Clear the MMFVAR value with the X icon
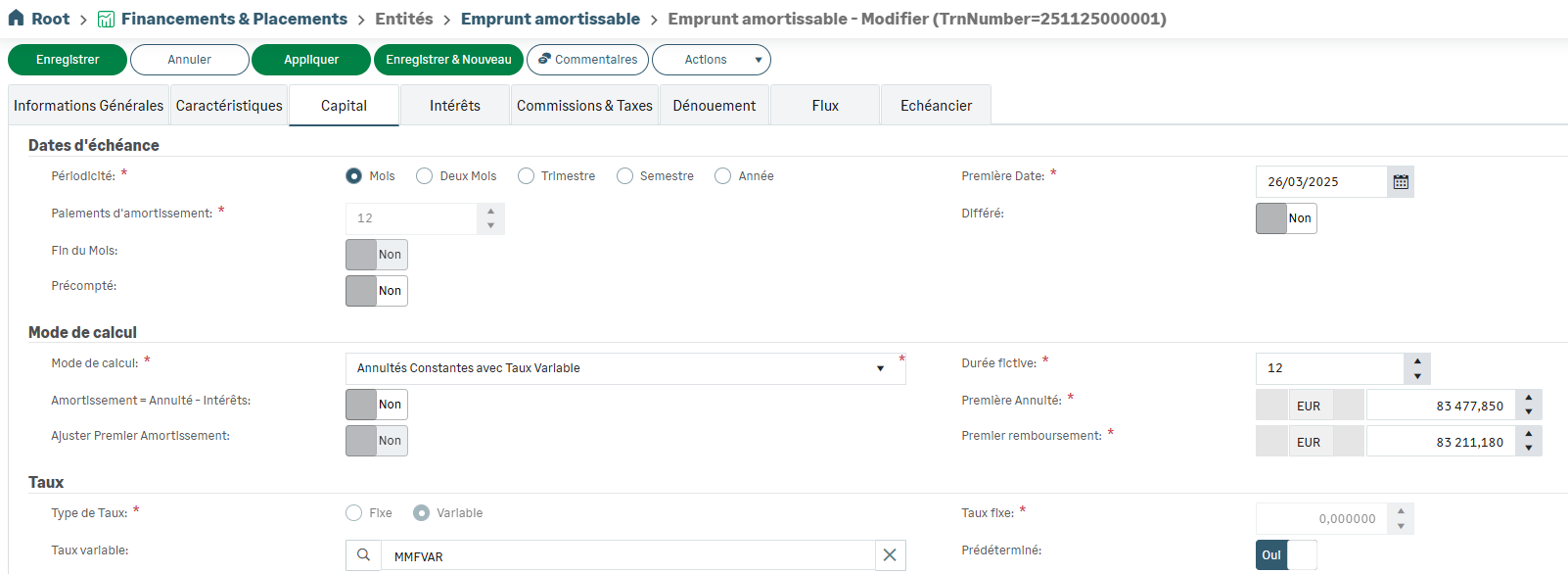Viewport: 1568px width, 574px height. 890,555
